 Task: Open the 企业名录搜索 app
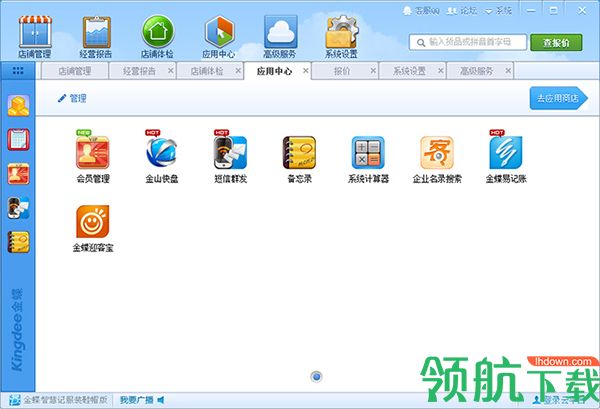click(437, 159)
